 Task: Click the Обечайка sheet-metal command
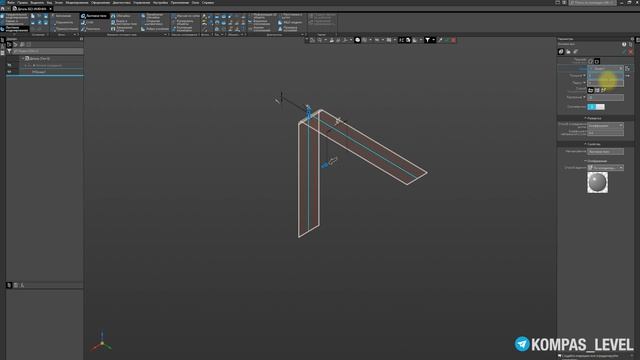pos(121,16)
